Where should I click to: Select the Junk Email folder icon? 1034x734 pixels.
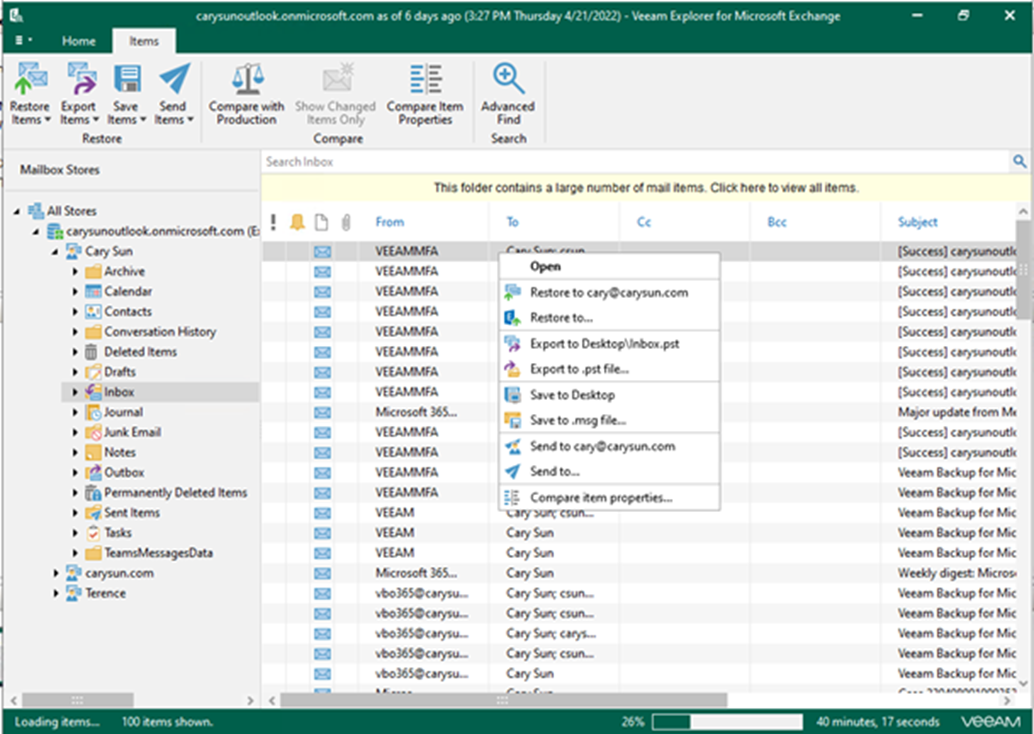click(93, 433)
